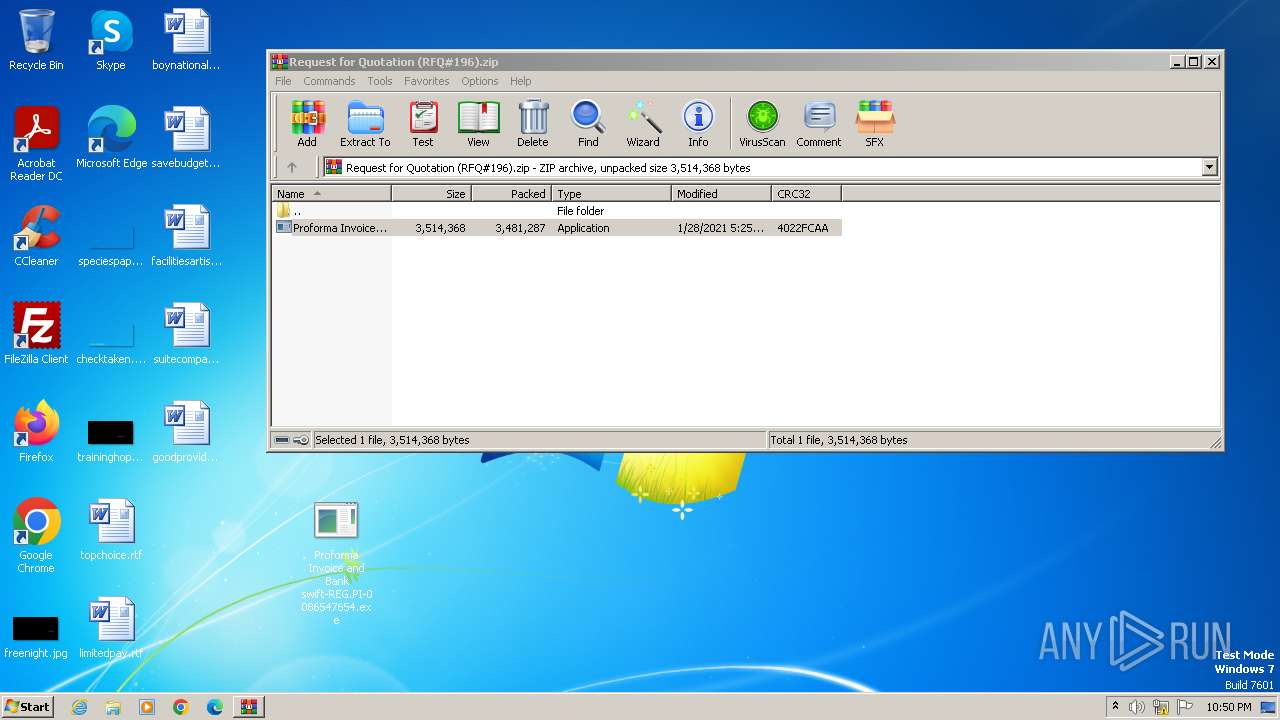1280x720 pixels.
Task: Select traininghop desktop file
Action: (x=111, y=441)
